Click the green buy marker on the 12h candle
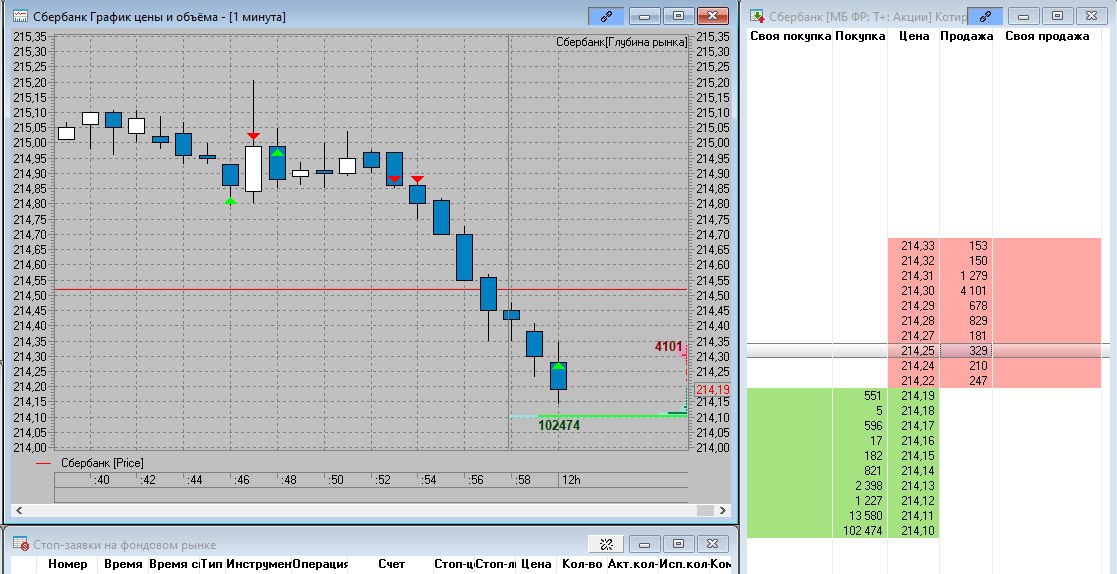Image resolution: width=1117 pixels, height=574 pixels. [559, 365]
